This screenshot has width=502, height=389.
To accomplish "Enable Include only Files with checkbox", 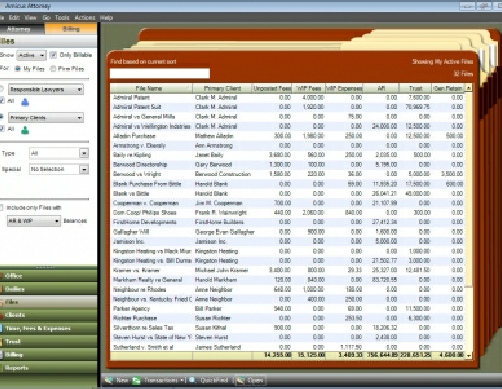I will pyautogui.click(x=2, y=208).
